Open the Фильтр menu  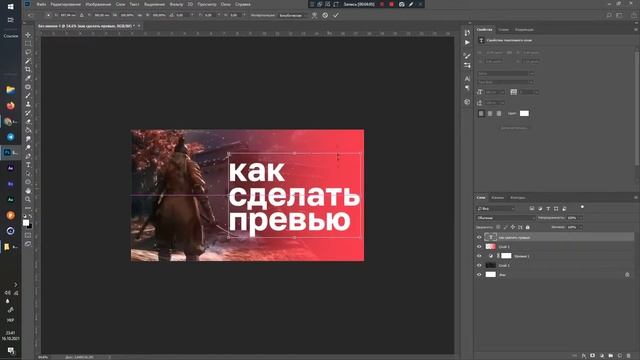click(x=176, y=4)
